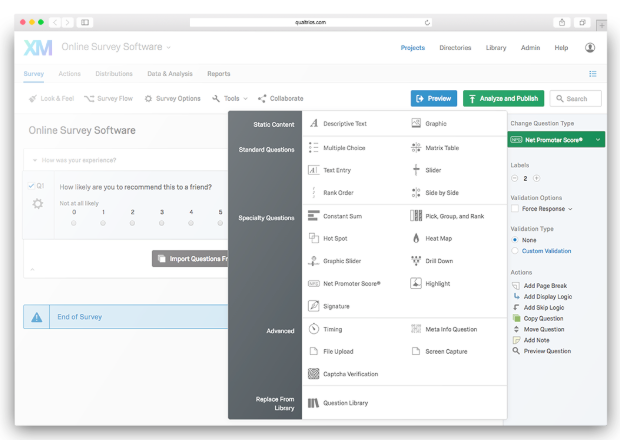Increase the Labels count

(537, 178)
